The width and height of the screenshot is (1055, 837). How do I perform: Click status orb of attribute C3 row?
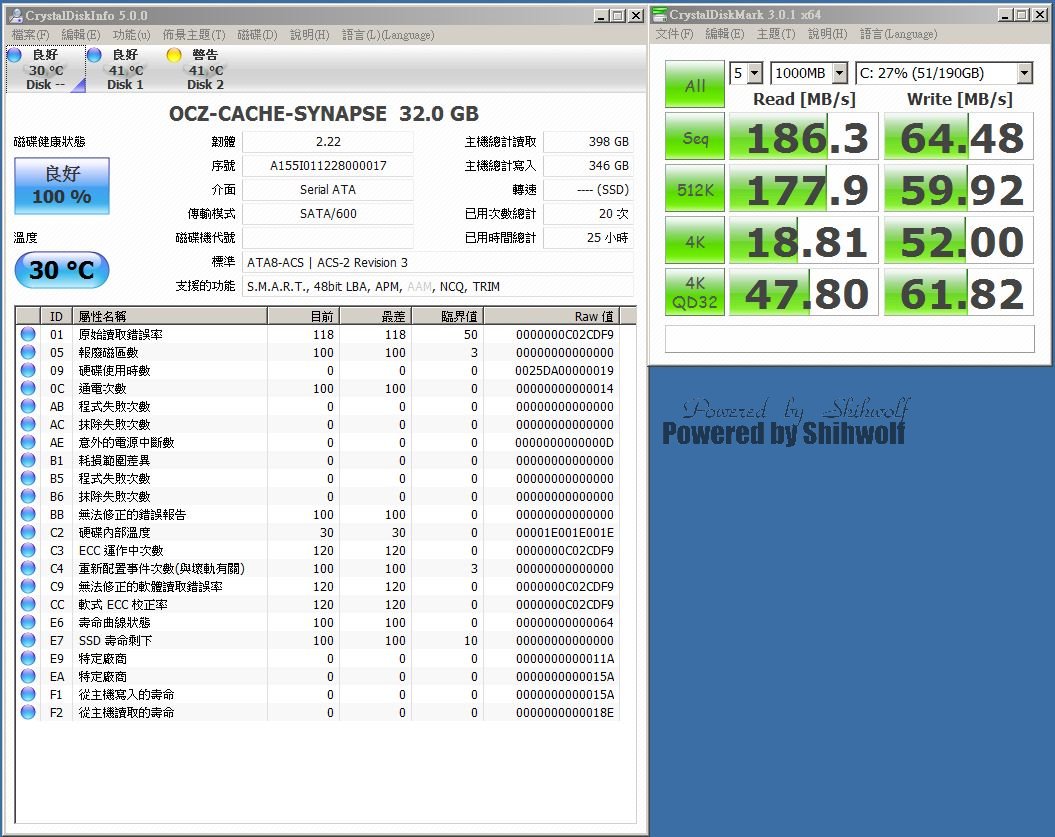tap(28, 550)
